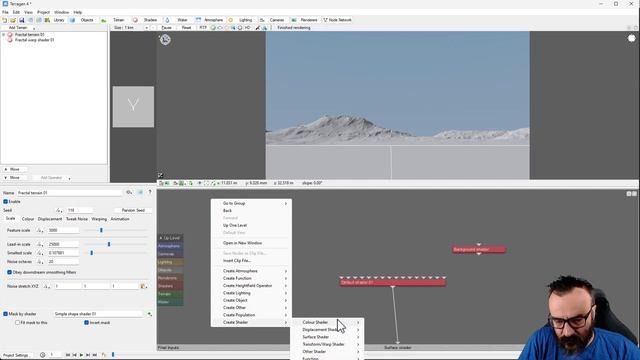Select the Background shader node

pos(479,249)
